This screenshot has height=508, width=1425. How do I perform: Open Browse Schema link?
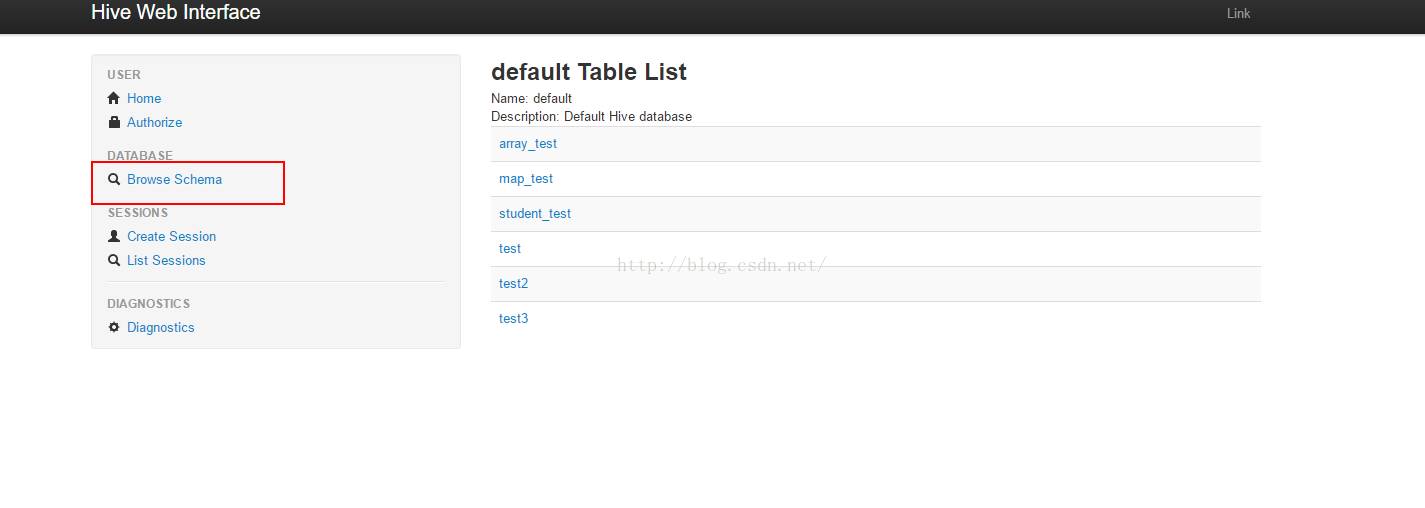[x=174, y=179]
